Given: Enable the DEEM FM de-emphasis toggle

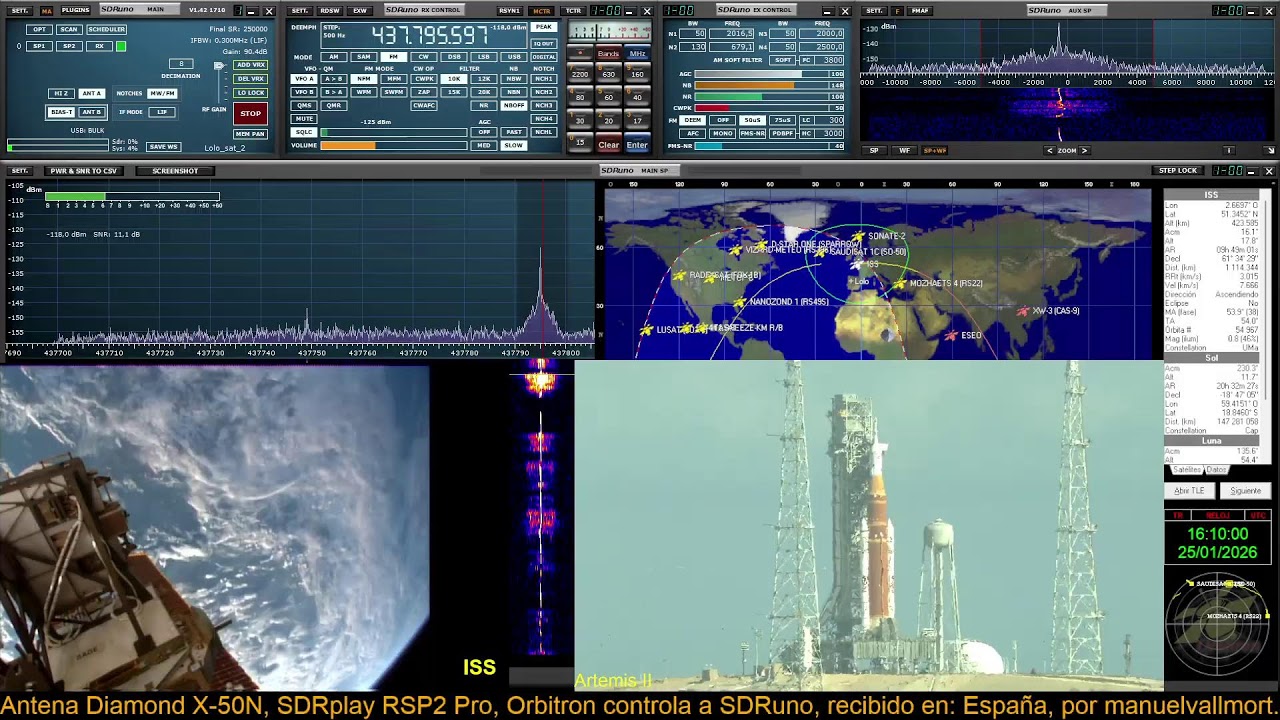Looking at the screenshot, I should (692, 120).
